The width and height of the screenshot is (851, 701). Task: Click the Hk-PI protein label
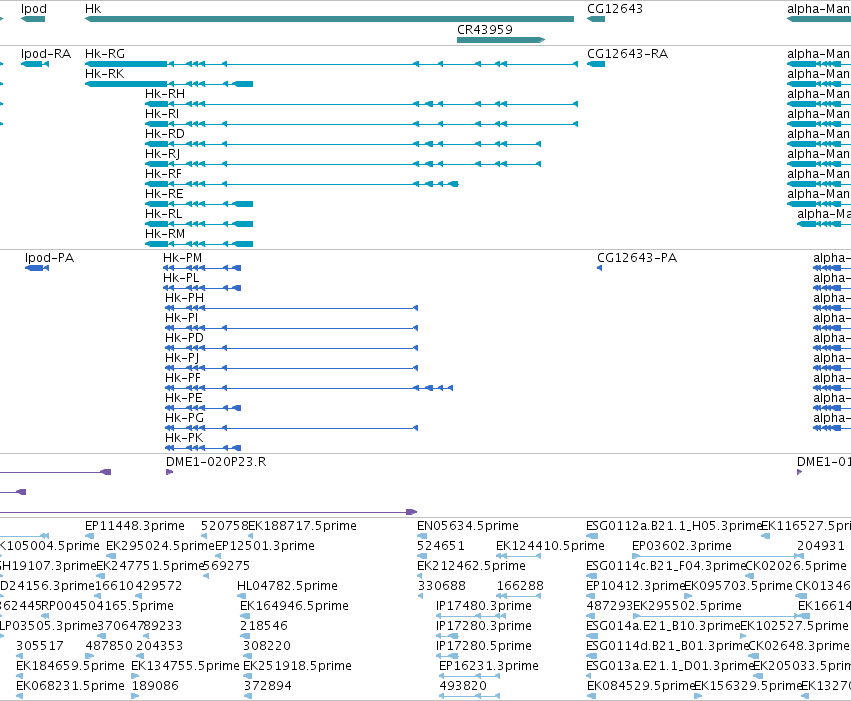(181, 318)
